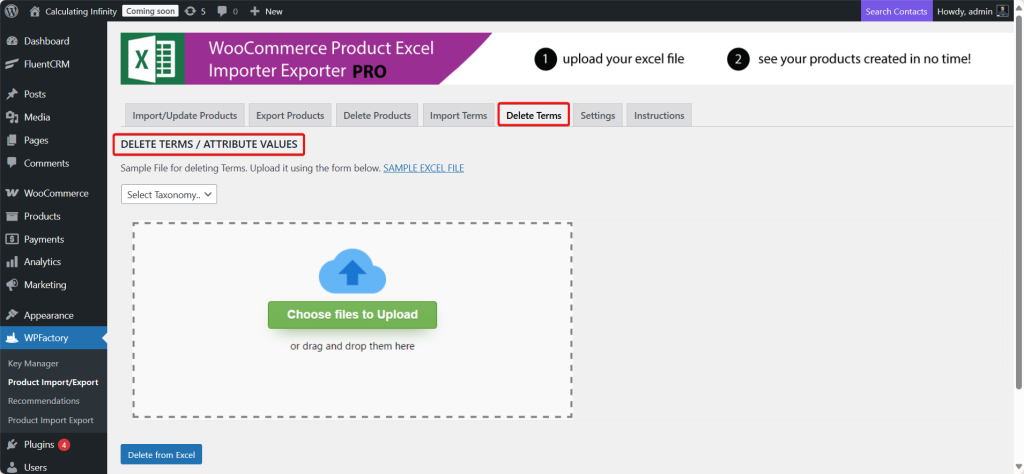
Task: Click the Users person icon
Action: pos(12,467)
